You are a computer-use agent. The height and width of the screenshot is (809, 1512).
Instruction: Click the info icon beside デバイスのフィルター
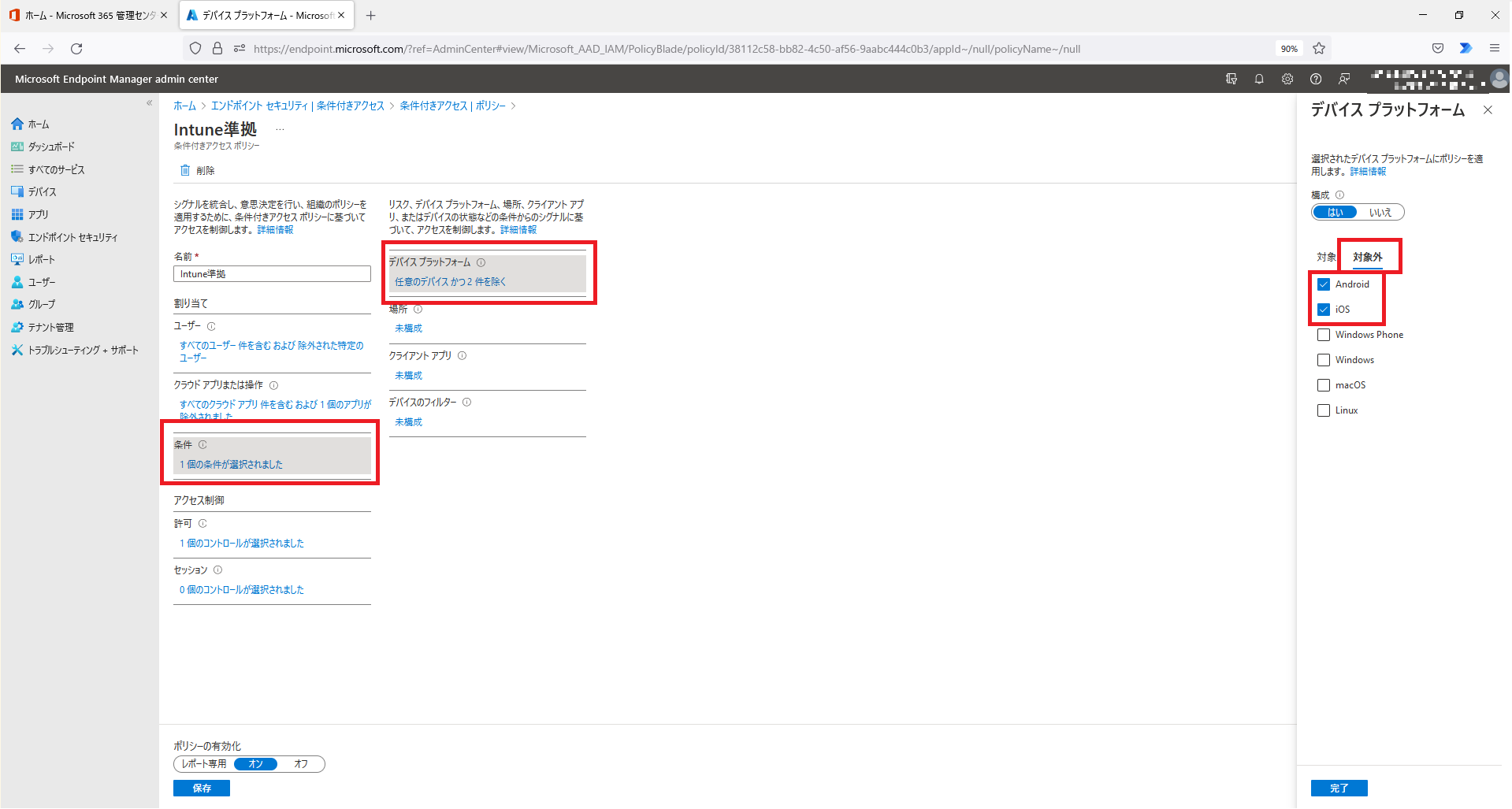[x=466, y=403]
